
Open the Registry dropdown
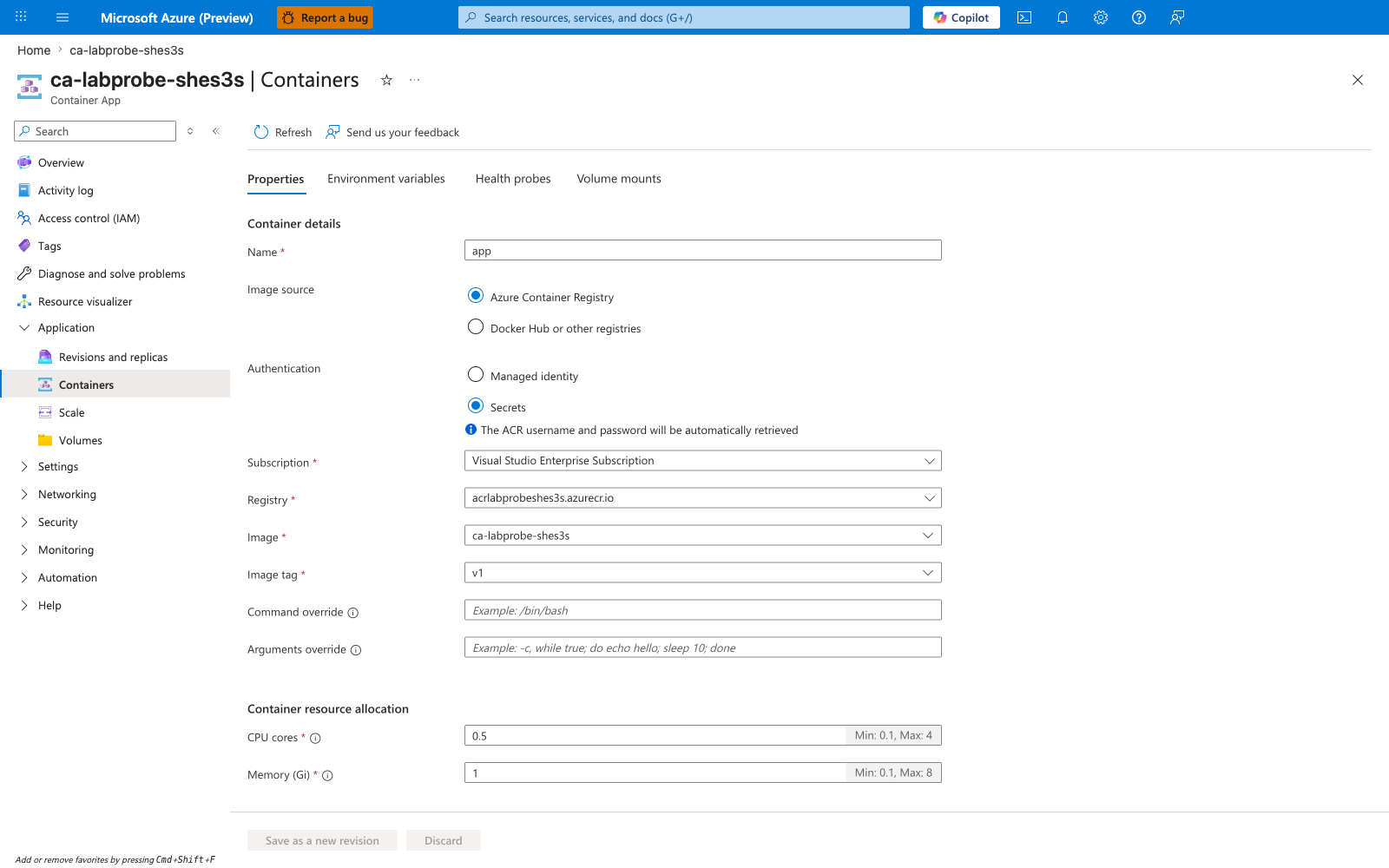point(703,498)
